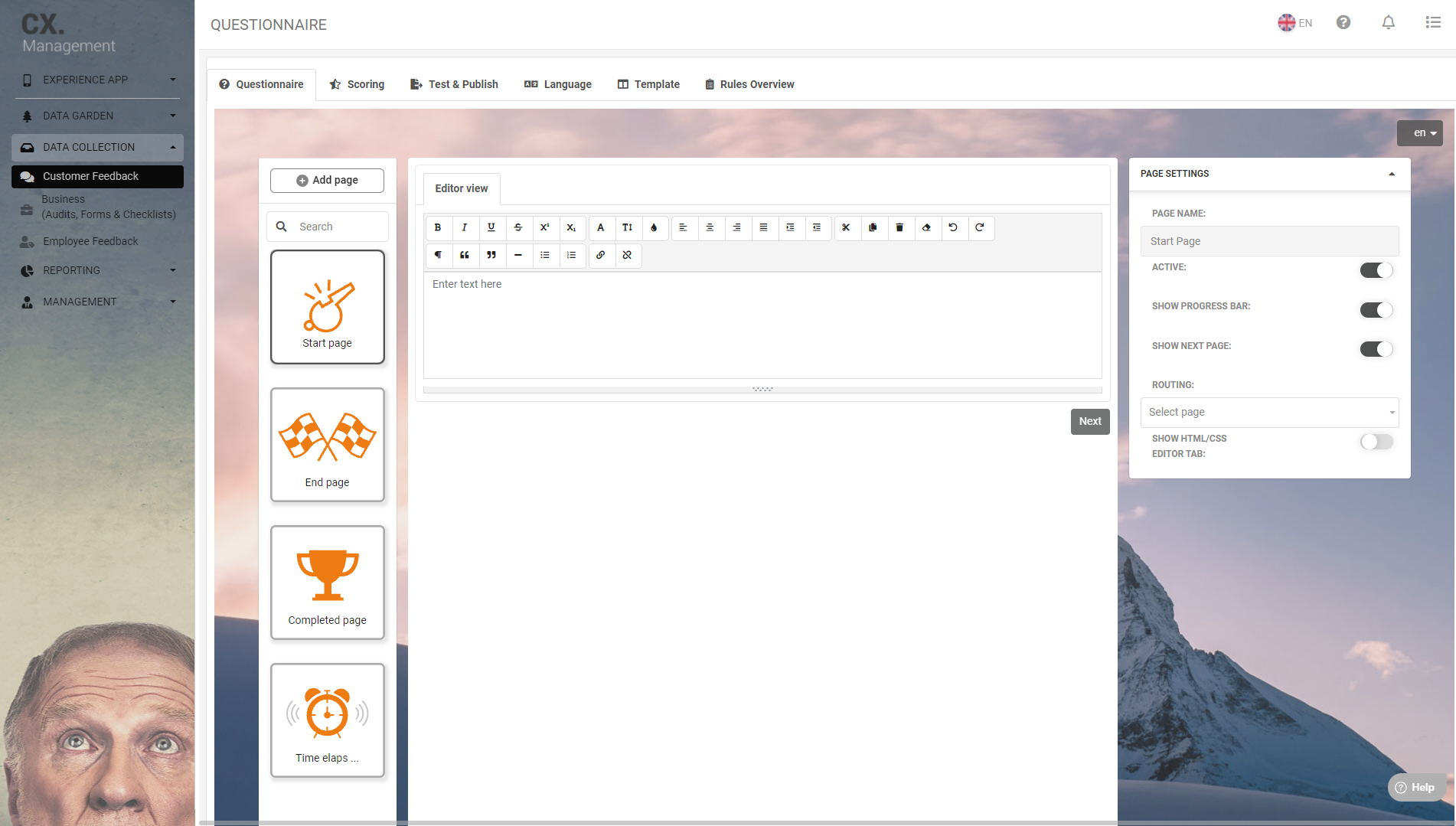Undo the last edit
1456x826 pixels.
(954, 227)
